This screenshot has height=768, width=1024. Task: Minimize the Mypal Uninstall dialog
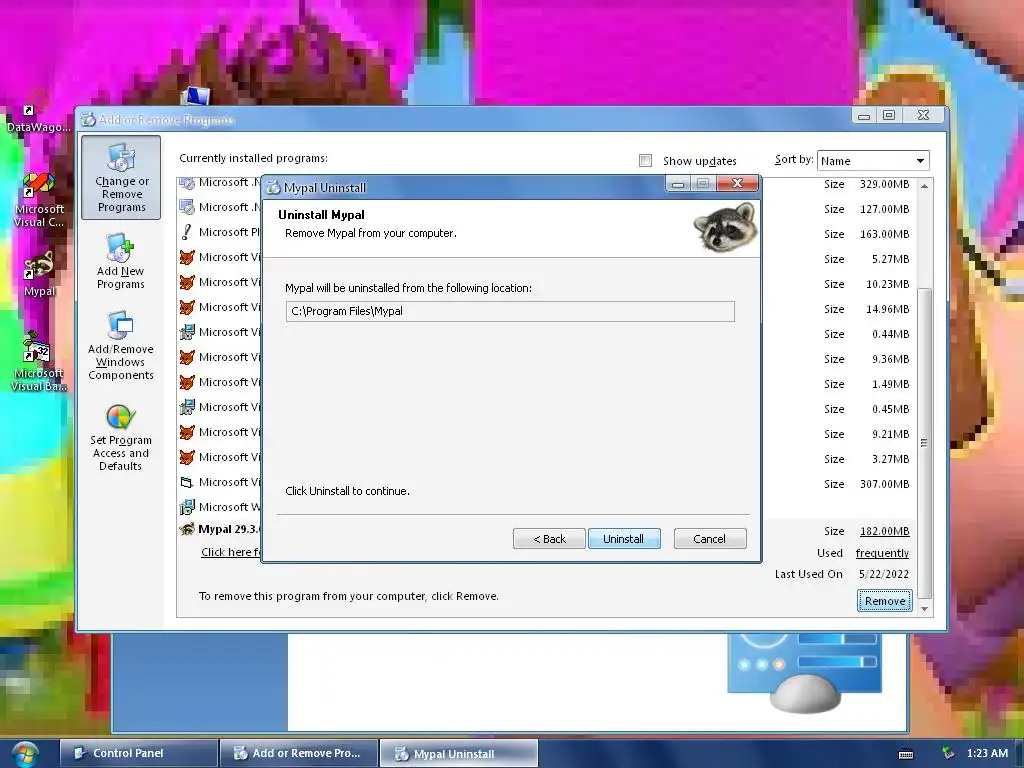pos(678,184)
